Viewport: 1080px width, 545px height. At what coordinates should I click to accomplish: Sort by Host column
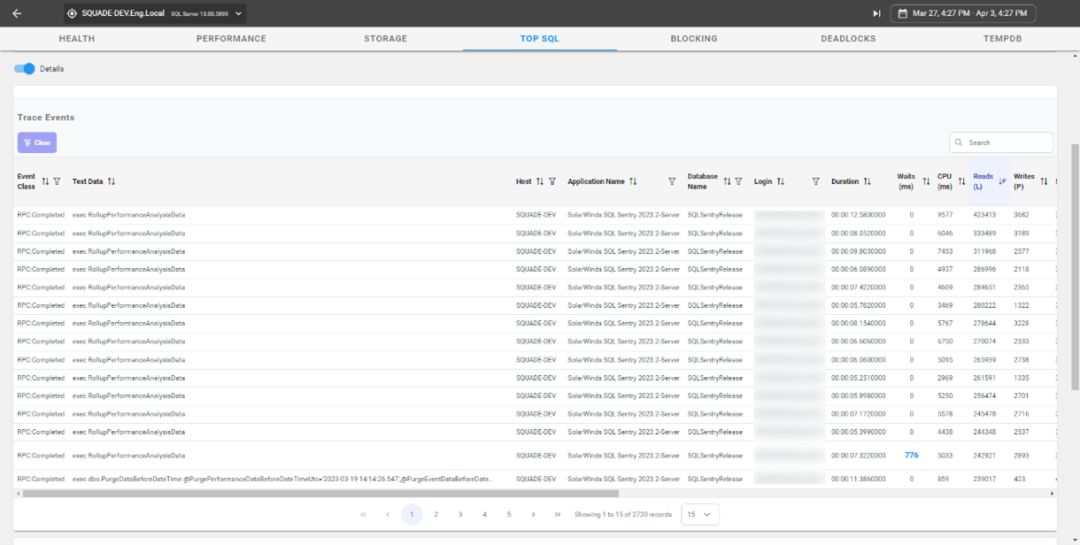[x=540, y=181]
